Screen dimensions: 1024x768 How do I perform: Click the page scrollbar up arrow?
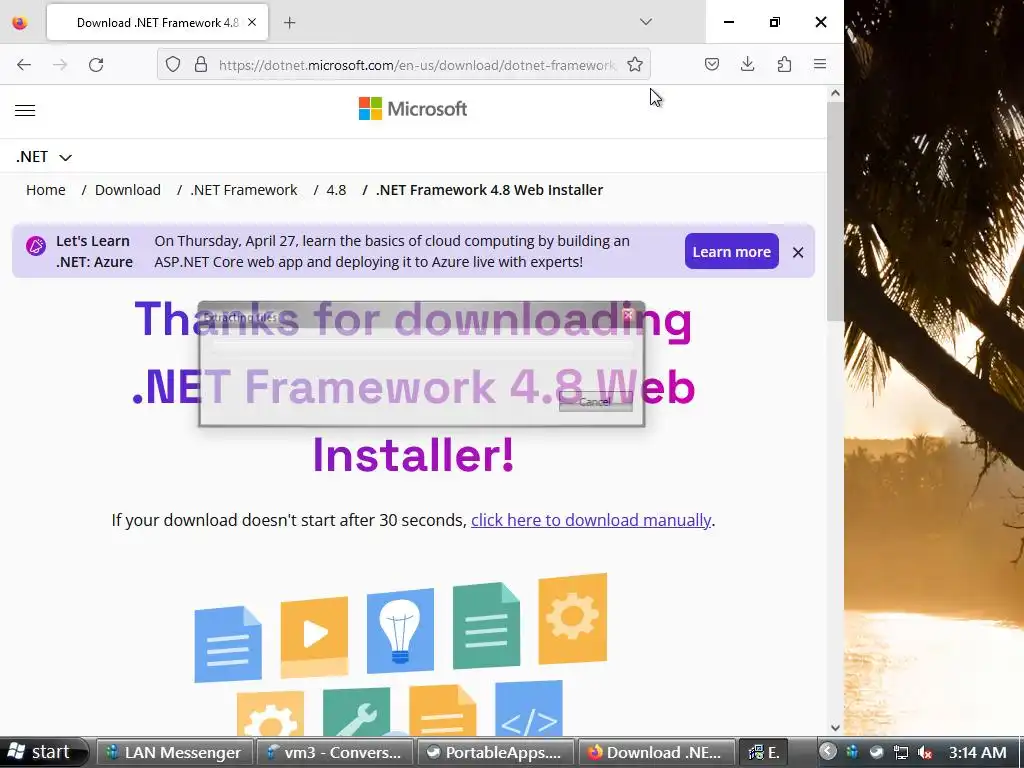point(835,93)
